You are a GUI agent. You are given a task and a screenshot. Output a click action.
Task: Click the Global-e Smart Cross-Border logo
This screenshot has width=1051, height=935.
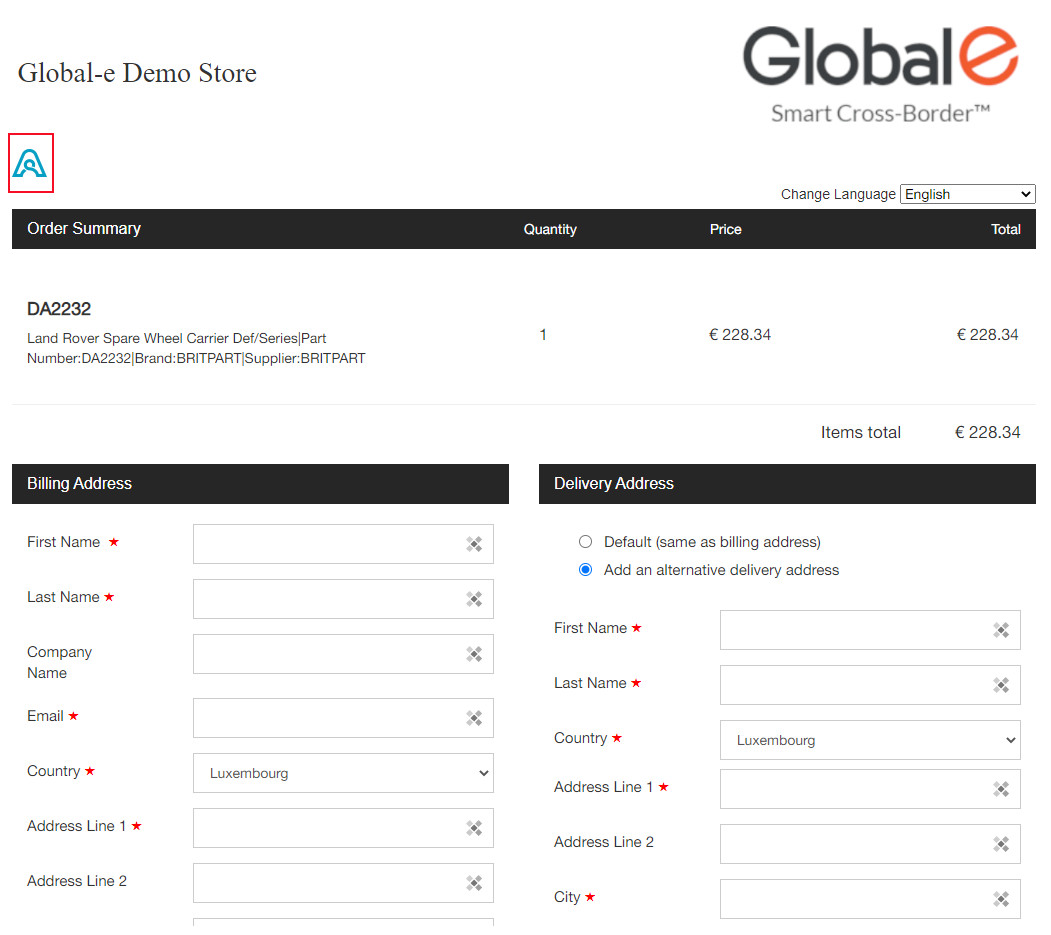[880, 75]
